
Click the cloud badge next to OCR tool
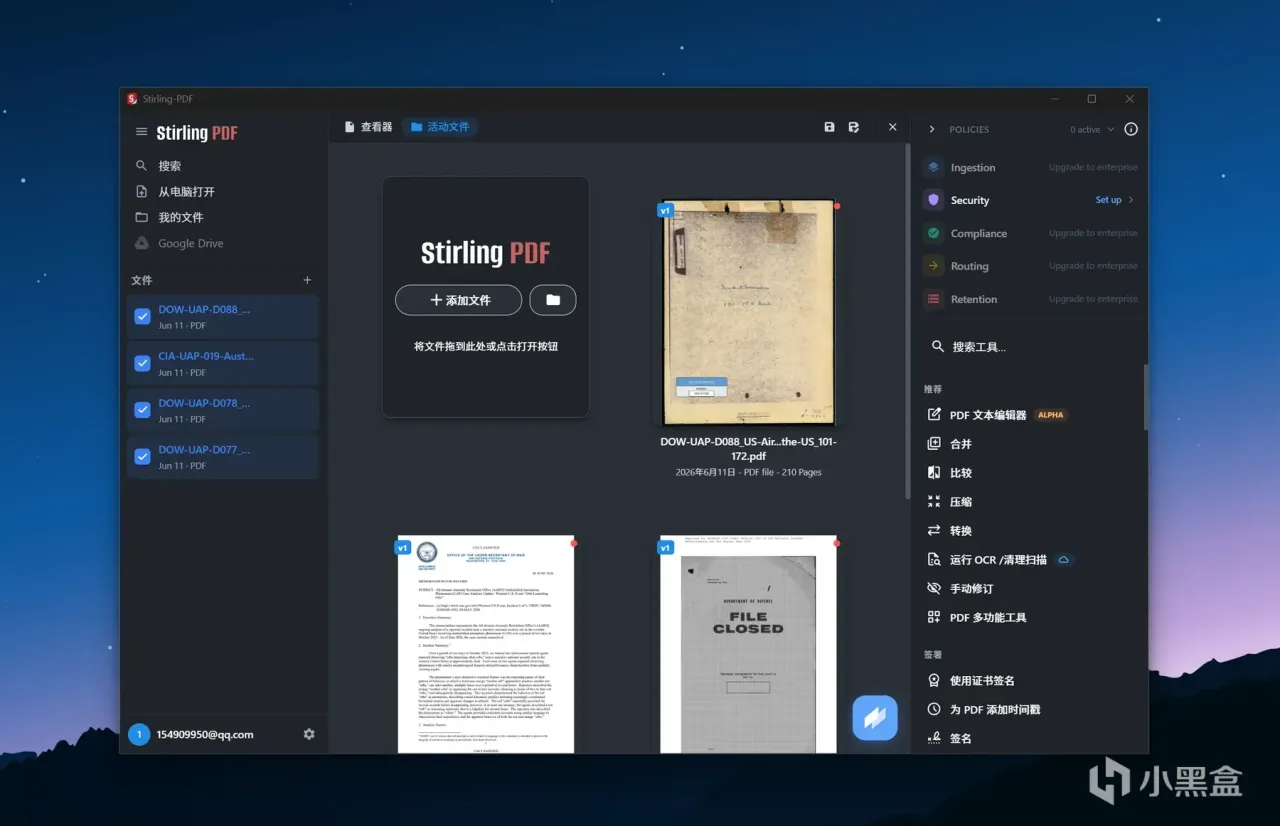click(x=1064, y=560)
